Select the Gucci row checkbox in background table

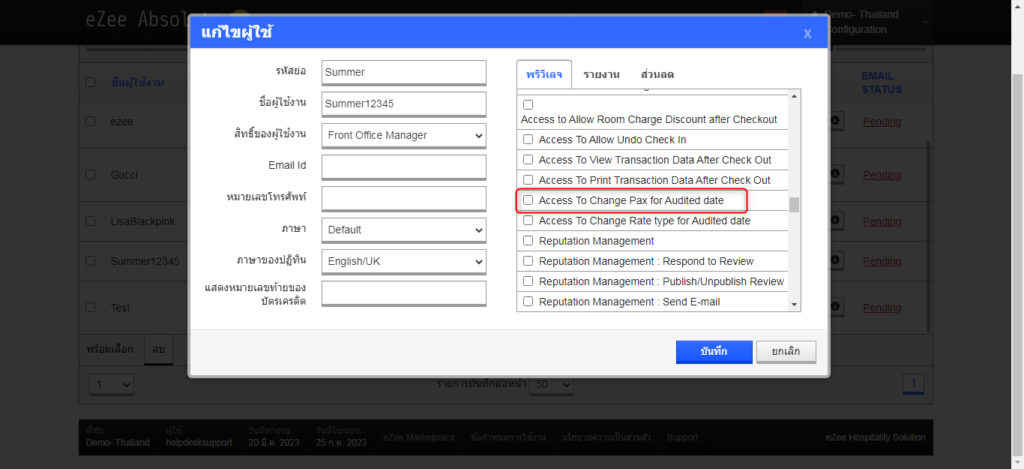[90, 175]
